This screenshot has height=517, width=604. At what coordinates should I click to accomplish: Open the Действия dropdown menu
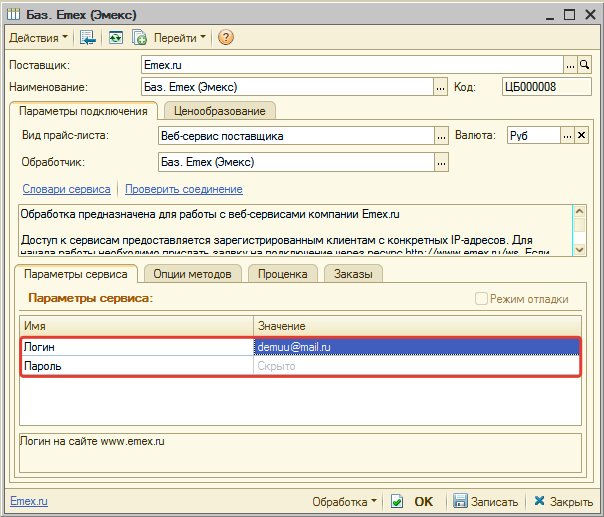[38, 38]
